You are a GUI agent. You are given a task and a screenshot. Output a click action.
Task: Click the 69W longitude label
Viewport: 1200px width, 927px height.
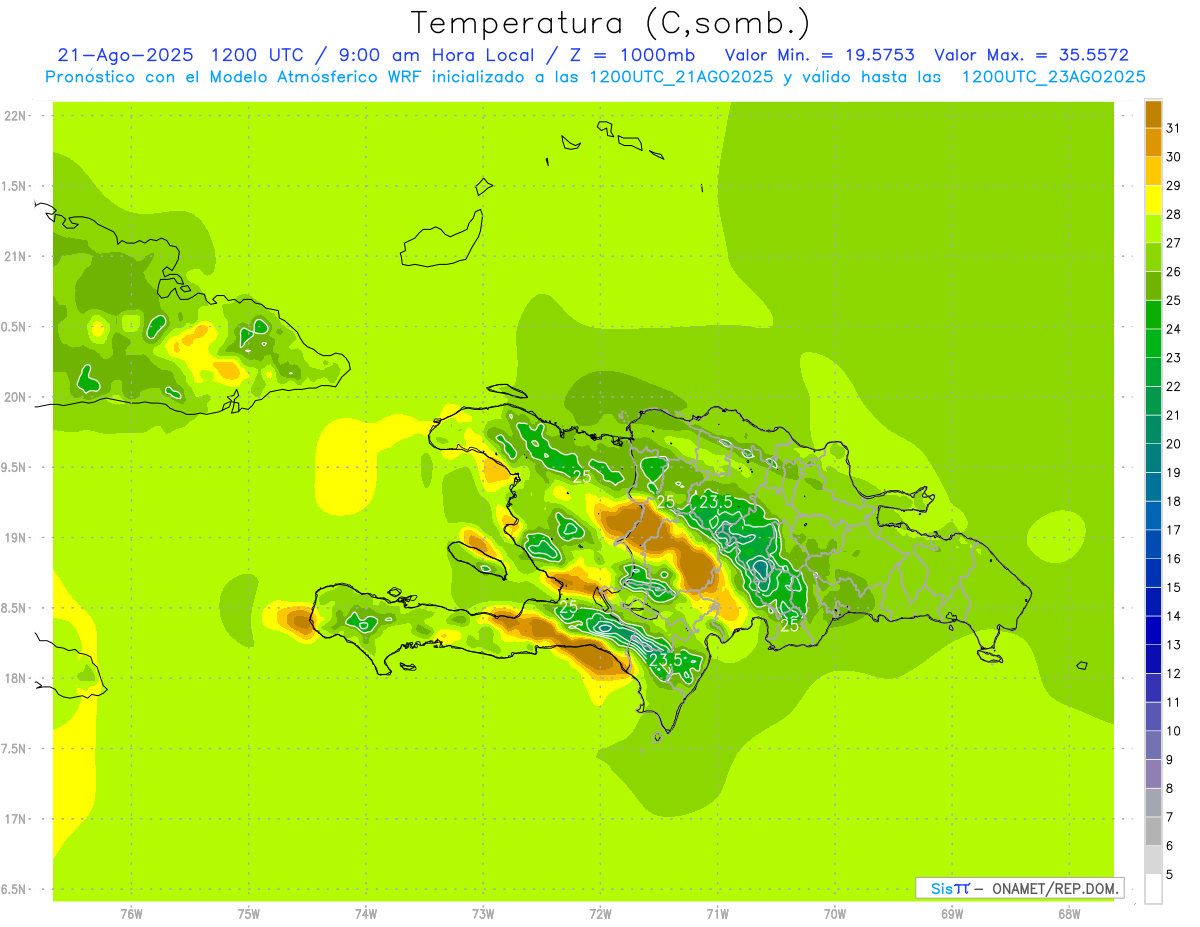[952, 914]
